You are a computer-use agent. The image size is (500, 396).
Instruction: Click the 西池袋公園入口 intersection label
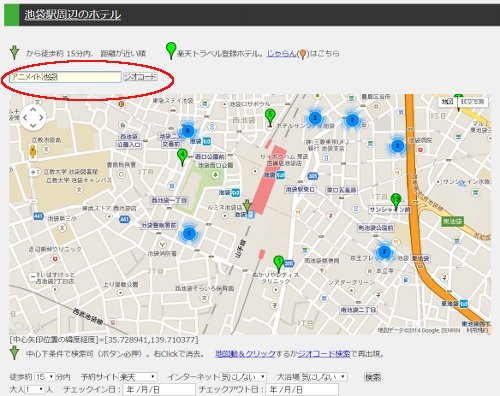[129, 141]
